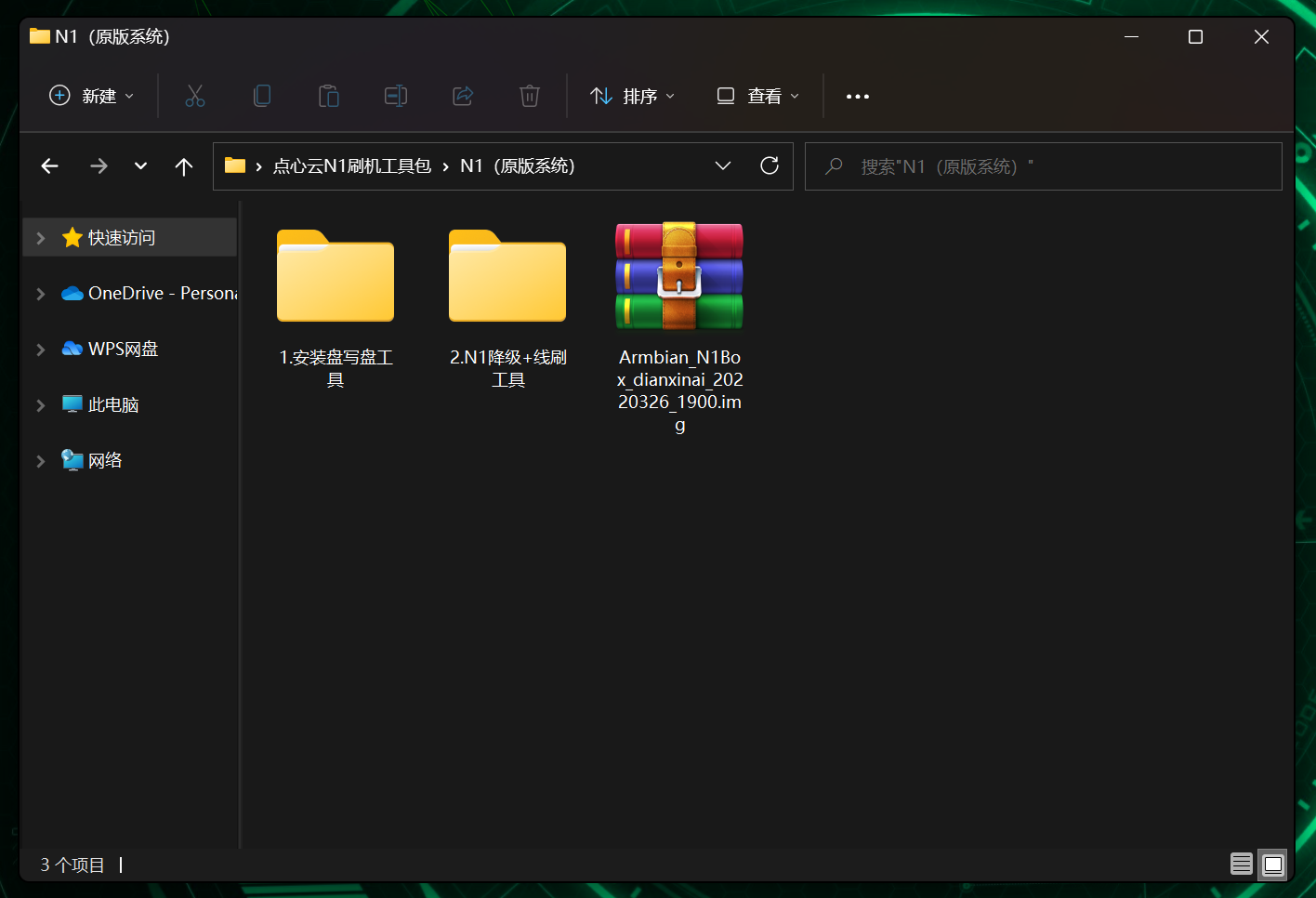Open the three-dot See more menu
This screenshot has height=898, width=1316.
(x=858, y=97)
